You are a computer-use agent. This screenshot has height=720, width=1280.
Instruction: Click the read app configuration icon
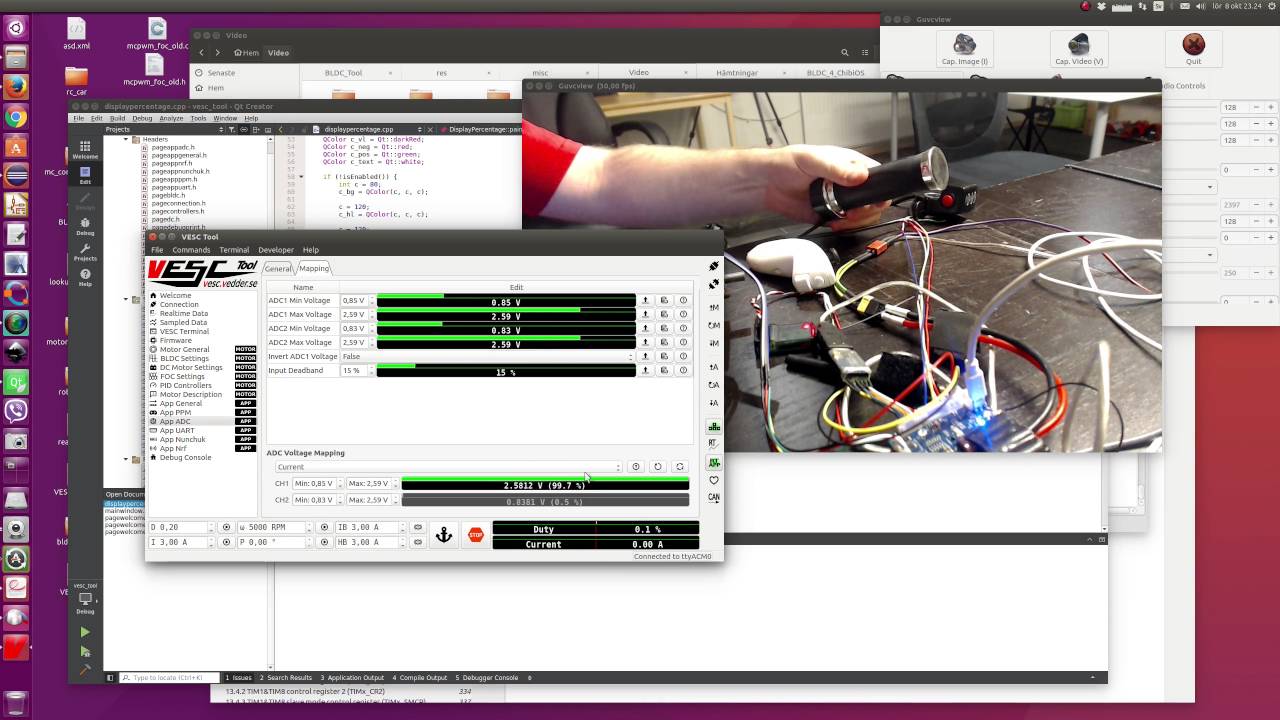tap(714, 367)
